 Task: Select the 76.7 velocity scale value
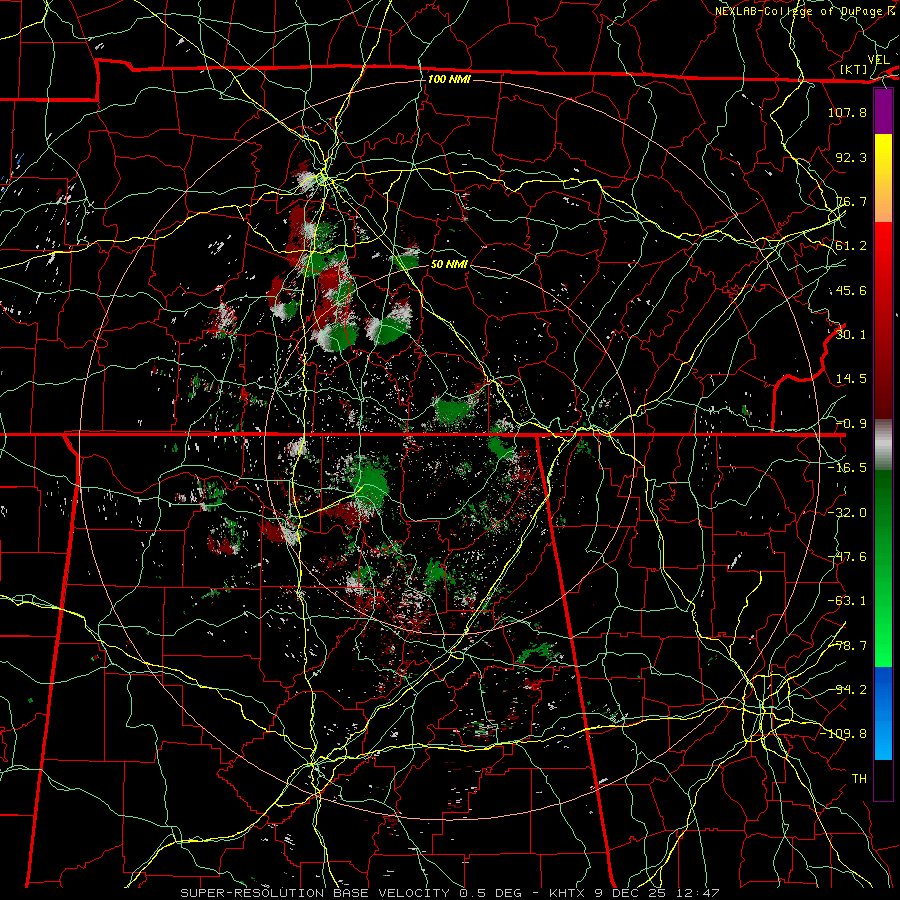tap(851, 201)
